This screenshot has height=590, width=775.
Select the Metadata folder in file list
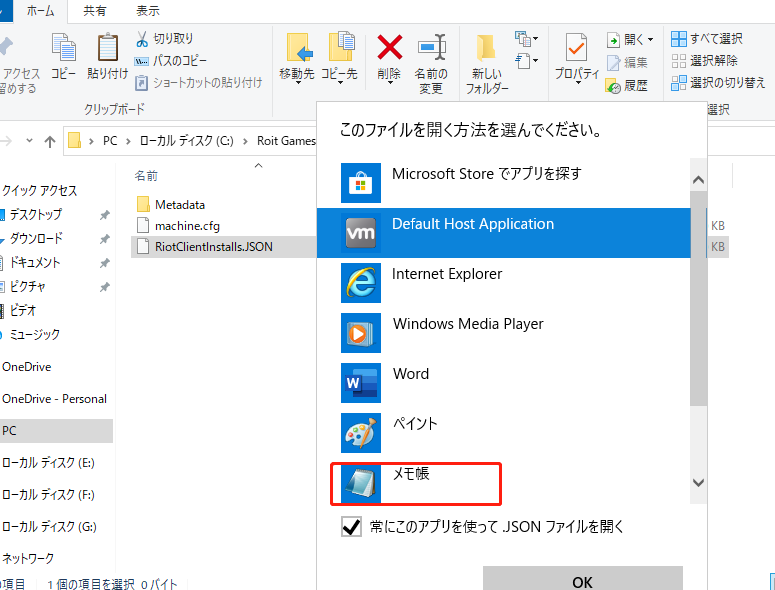(x=179, y=204)
